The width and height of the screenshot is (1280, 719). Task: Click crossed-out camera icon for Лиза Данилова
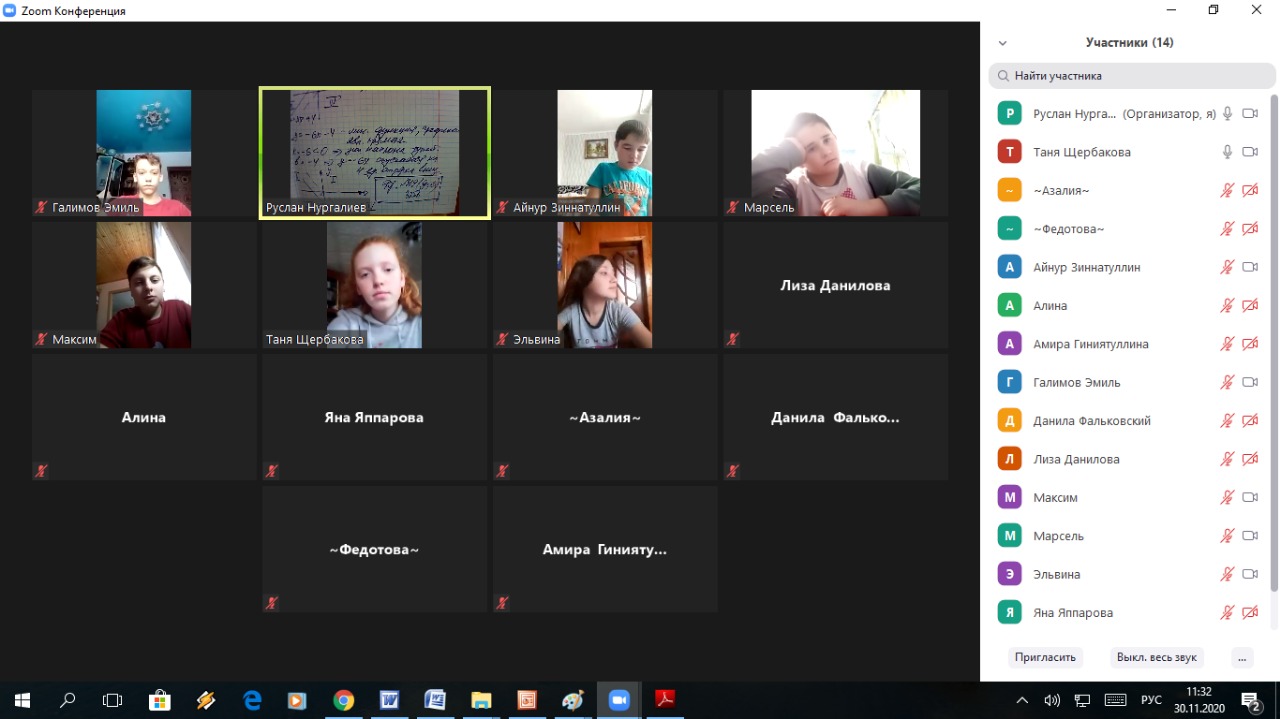tap(1249, 459)
